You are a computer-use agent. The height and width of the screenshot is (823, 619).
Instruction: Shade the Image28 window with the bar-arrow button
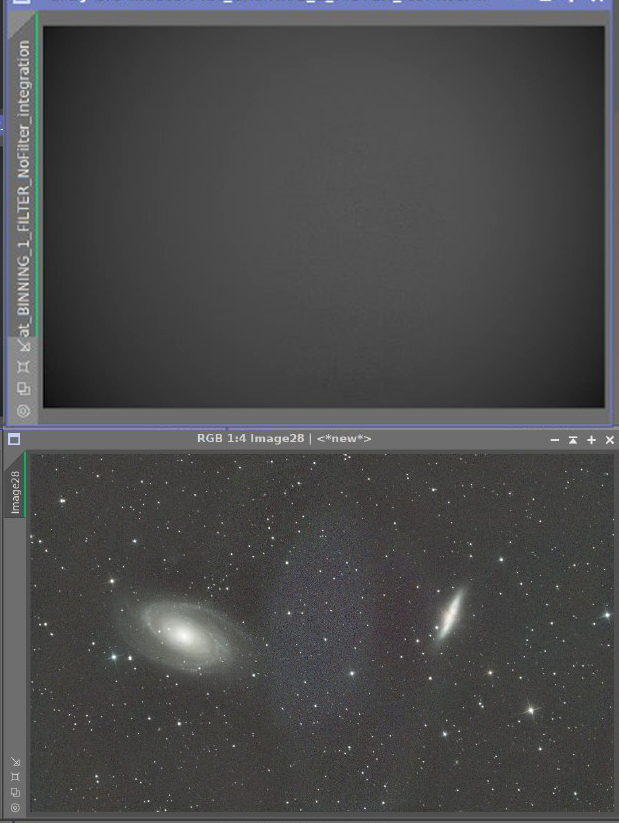573,440
